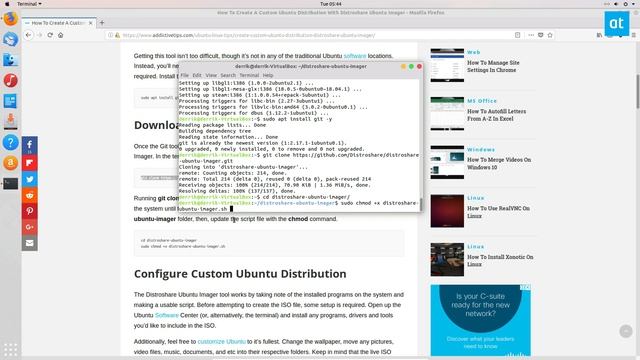The height and width of the screenshot is (360, 640).
Task: Click the scroll-to-top circle button
Action: click(625, 331)
